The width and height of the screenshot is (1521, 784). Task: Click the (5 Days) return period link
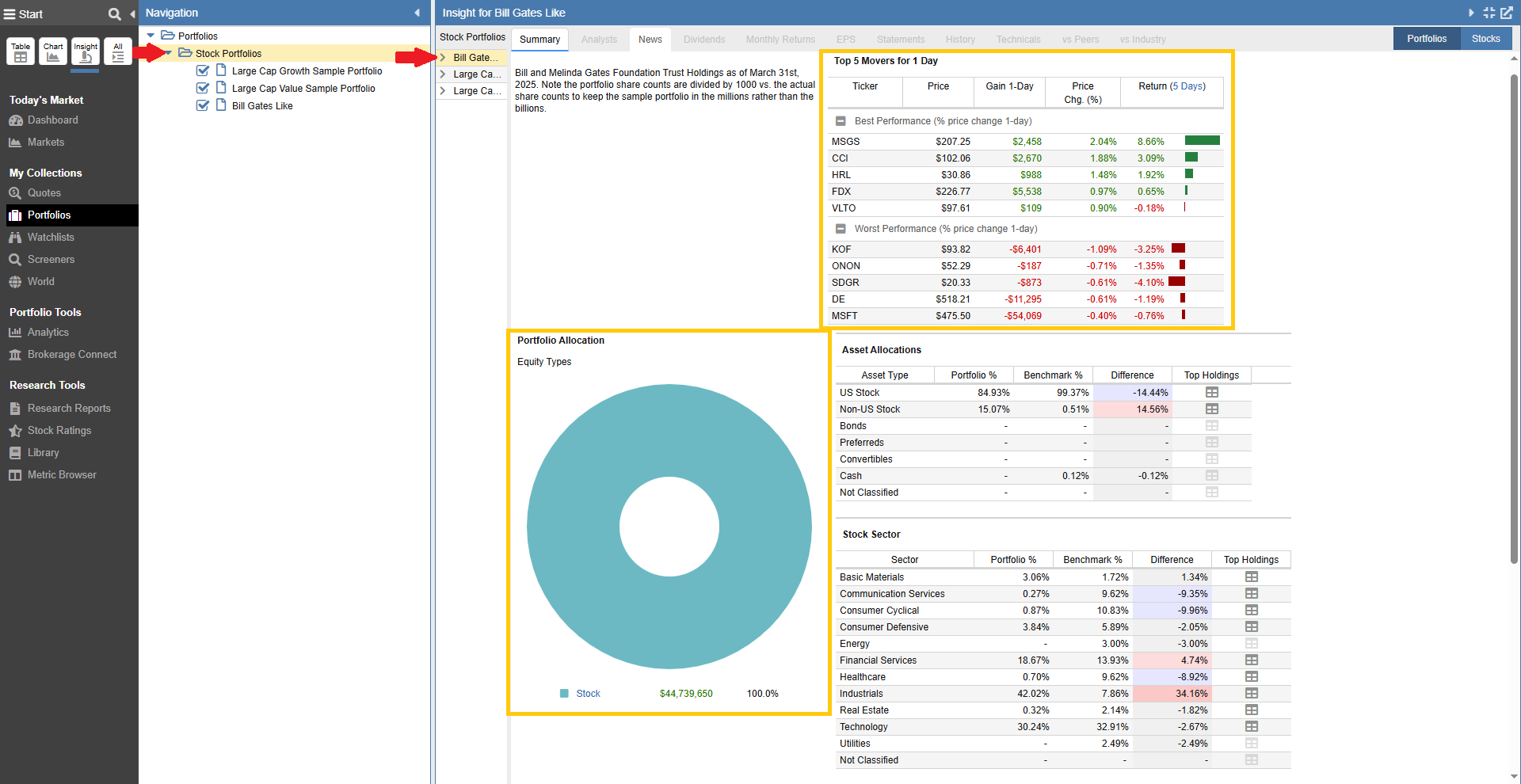[x=1187, y=86]
